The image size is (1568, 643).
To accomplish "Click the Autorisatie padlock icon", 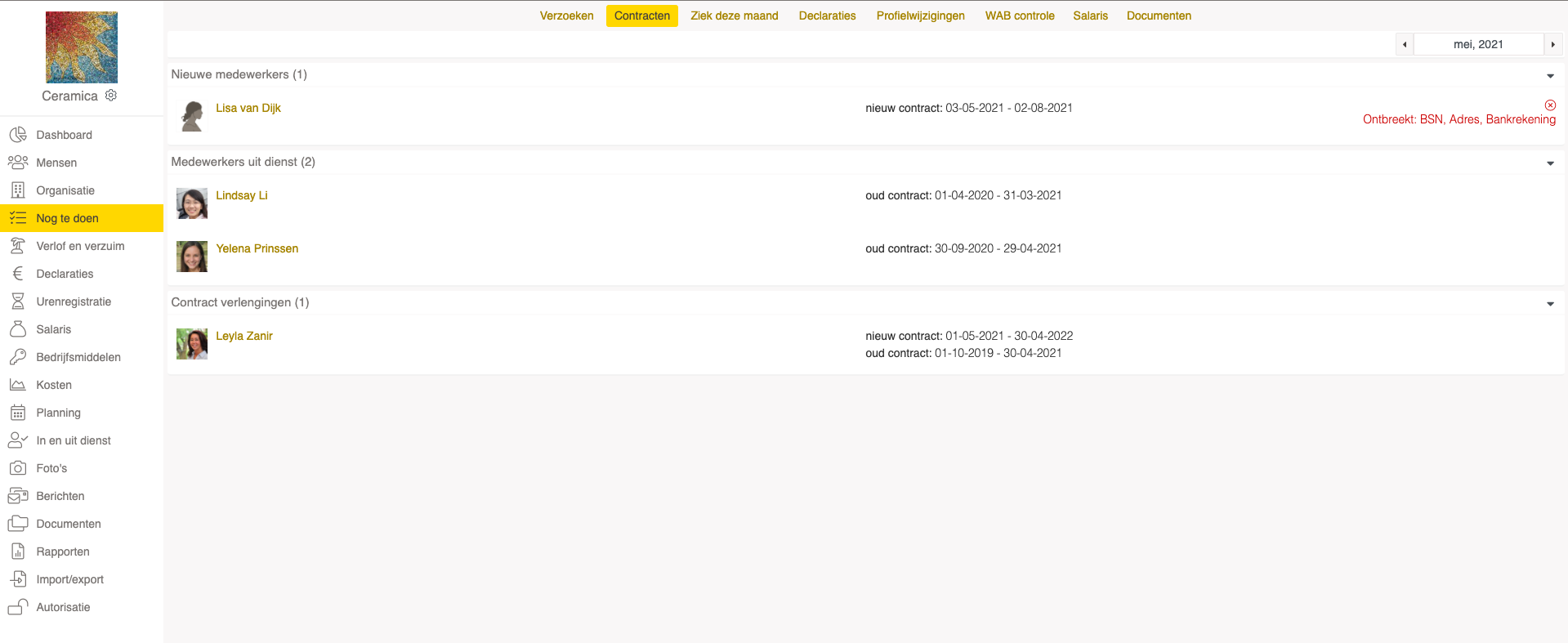I will click(x=18, y=607).
